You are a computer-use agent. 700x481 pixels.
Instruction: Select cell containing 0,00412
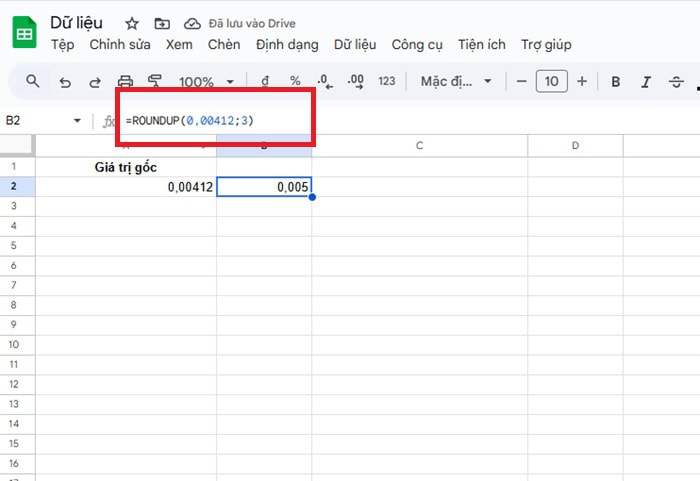tap(126, 187)
